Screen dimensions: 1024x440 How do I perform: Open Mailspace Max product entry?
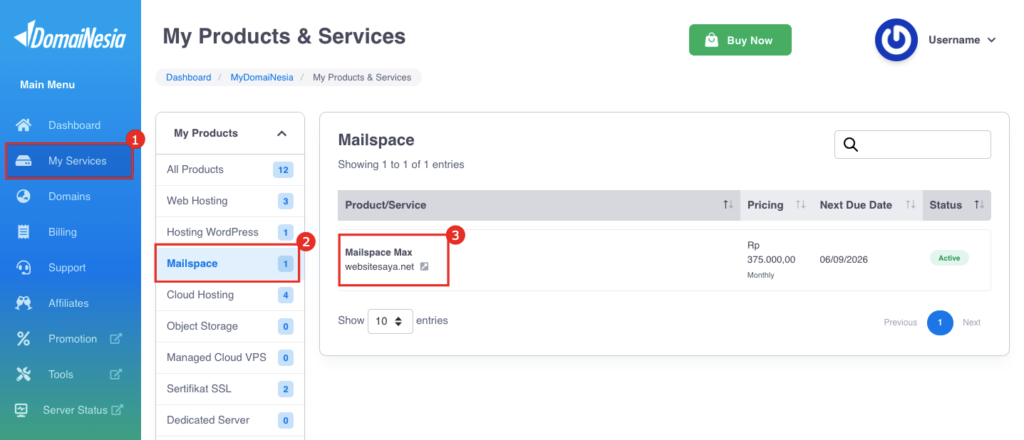[379, 253]
